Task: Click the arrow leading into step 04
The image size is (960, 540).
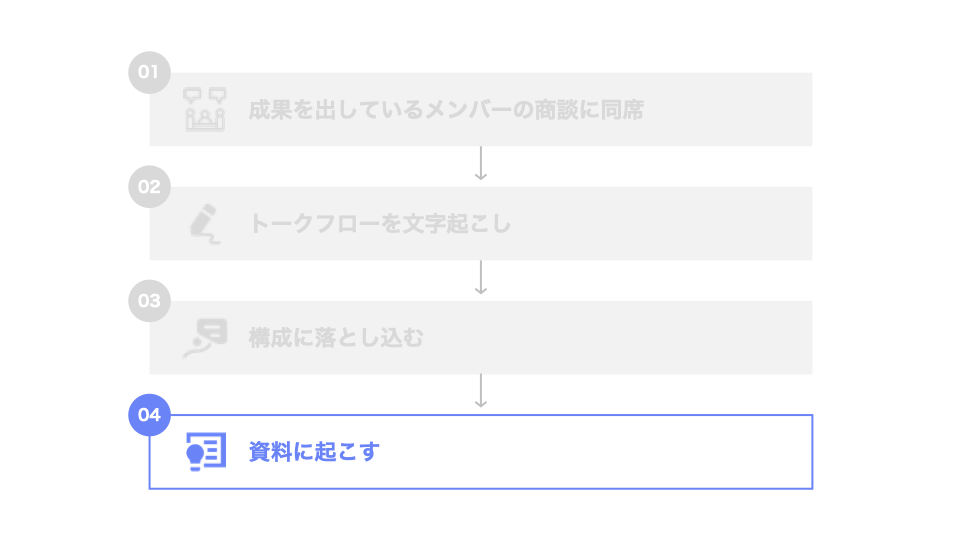Action: pos(481,392)
